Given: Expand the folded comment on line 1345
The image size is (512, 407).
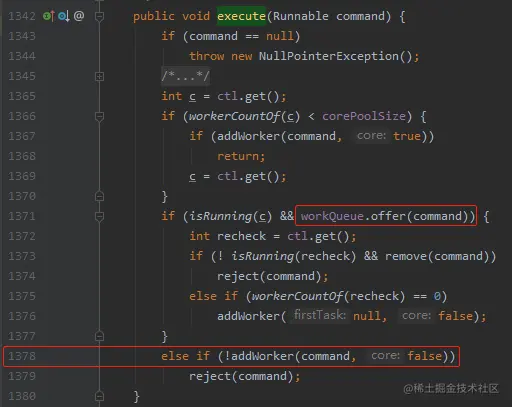Looking at the screenshot, I should tap(99, 76).
